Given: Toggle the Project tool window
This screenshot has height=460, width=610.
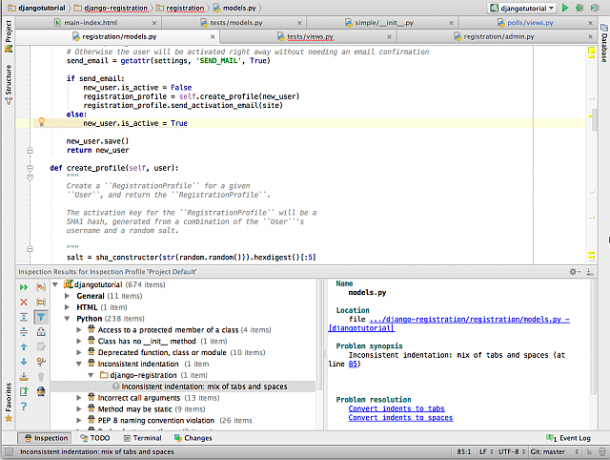Looking at the screenshot, I should click(x=8, y=36).
